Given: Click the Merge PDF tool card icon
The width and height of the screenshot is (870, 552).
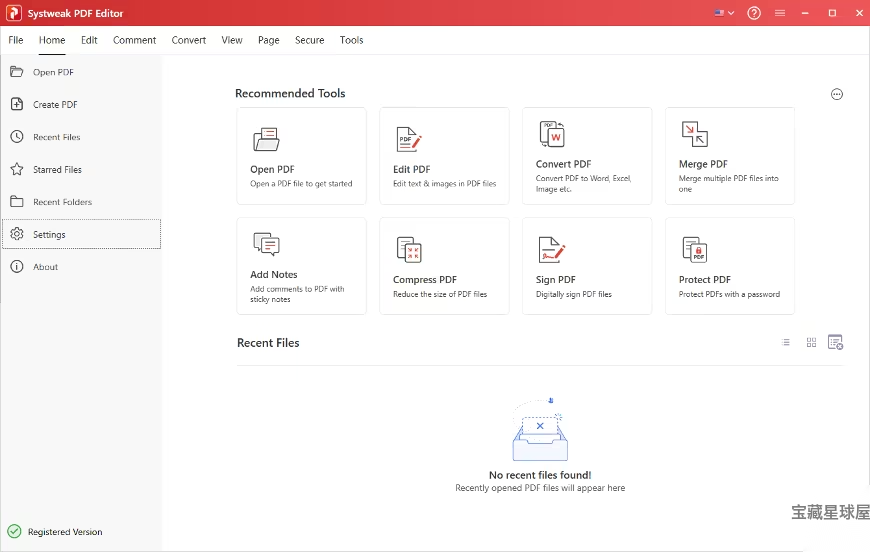Looking at the screenshot, I should pyautogui.click(x=695, y=134).
